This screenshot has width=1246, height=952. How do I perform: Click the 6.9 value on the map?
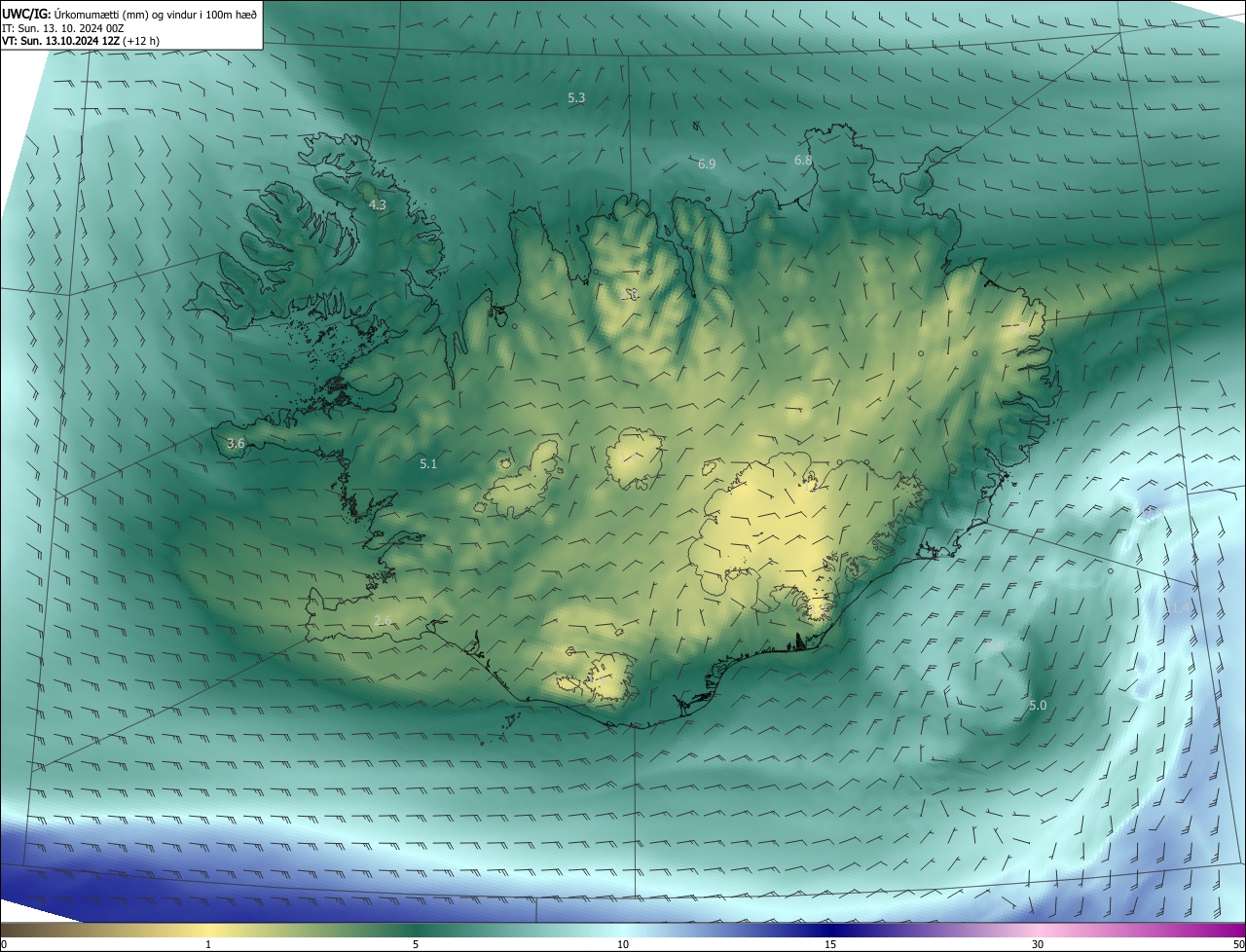click(707, 165)
